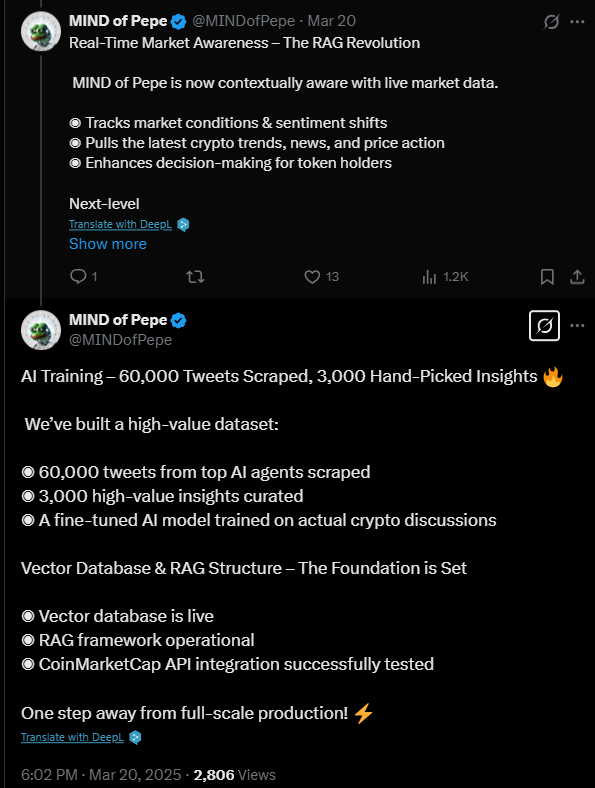View analytics showing 1.2K views
595x788 pixels.
(x=445, y=277)
